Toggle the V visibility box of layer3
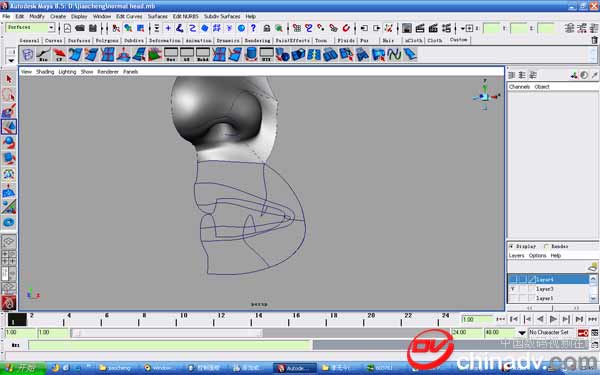 point(513,289)
